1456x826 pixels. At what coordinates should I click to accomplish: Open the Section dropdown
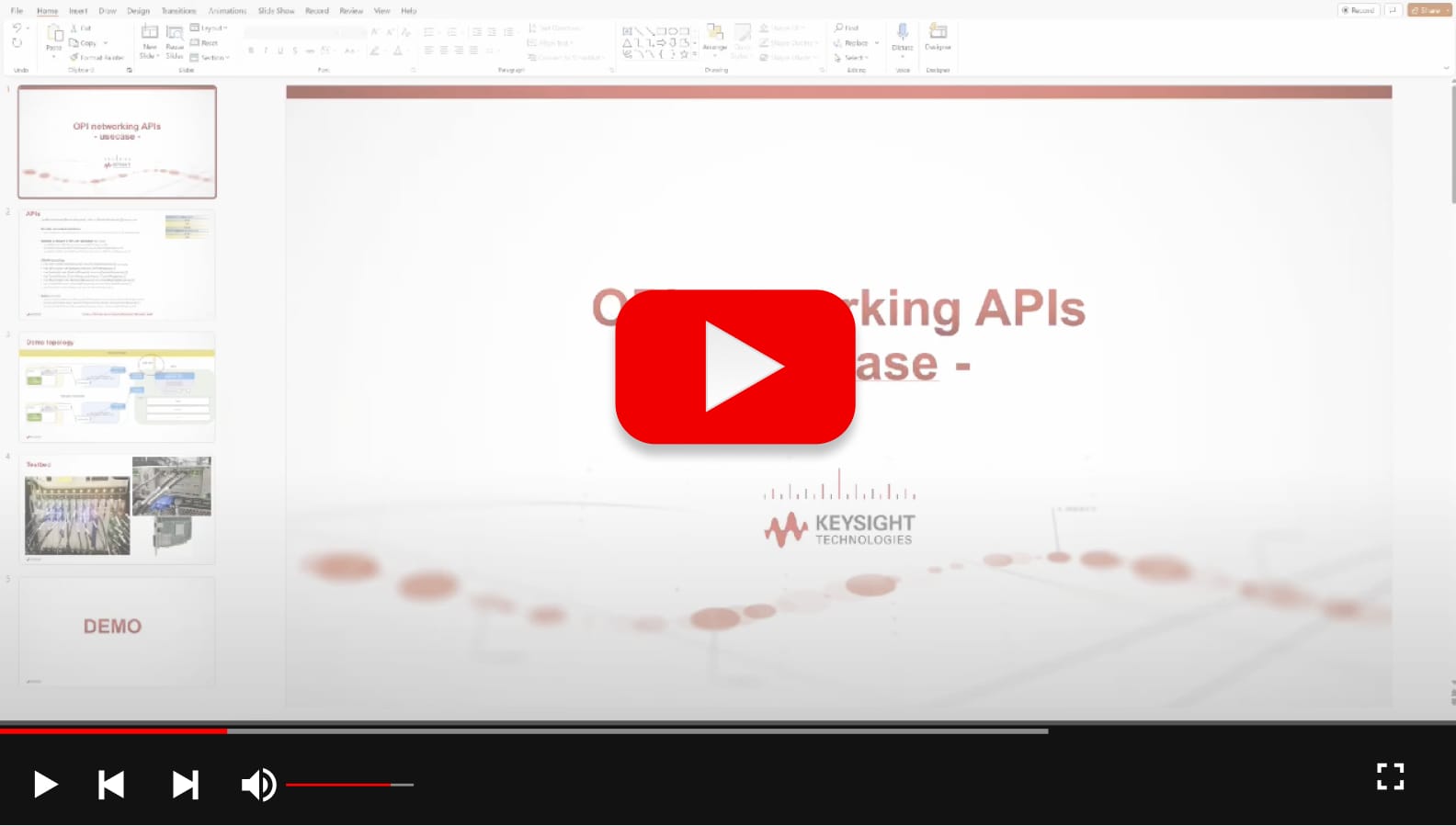point(210,58)
